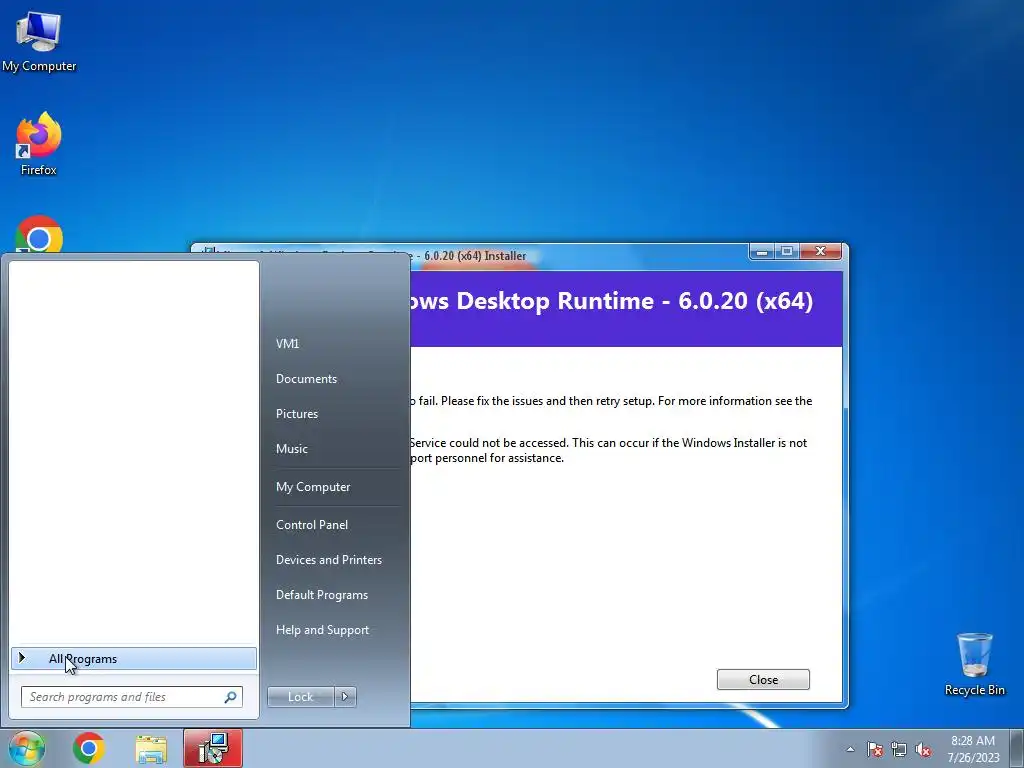Open Pictures from Start menu
1024x768 pixels.
click(297, 414)
